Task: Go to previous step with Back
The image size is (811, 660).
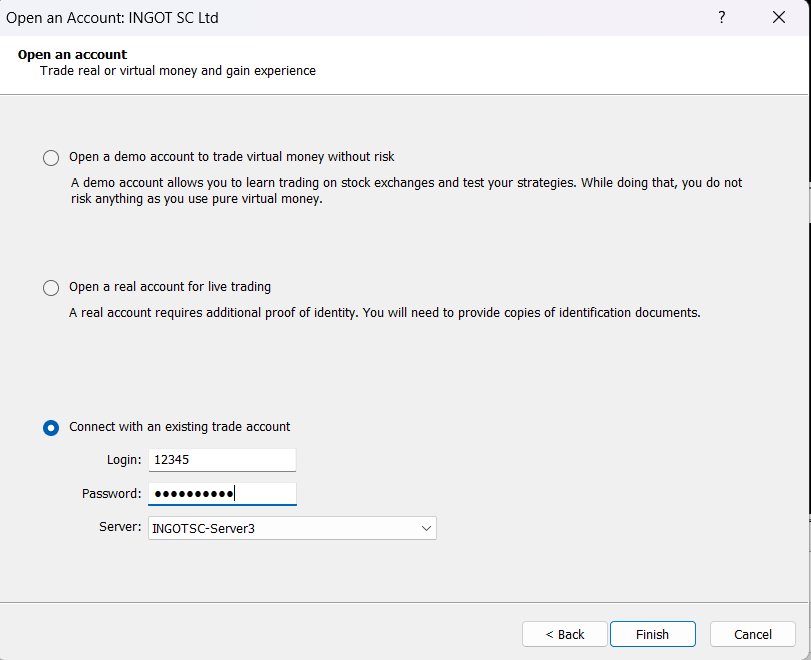Action: [x=565, y=634]
